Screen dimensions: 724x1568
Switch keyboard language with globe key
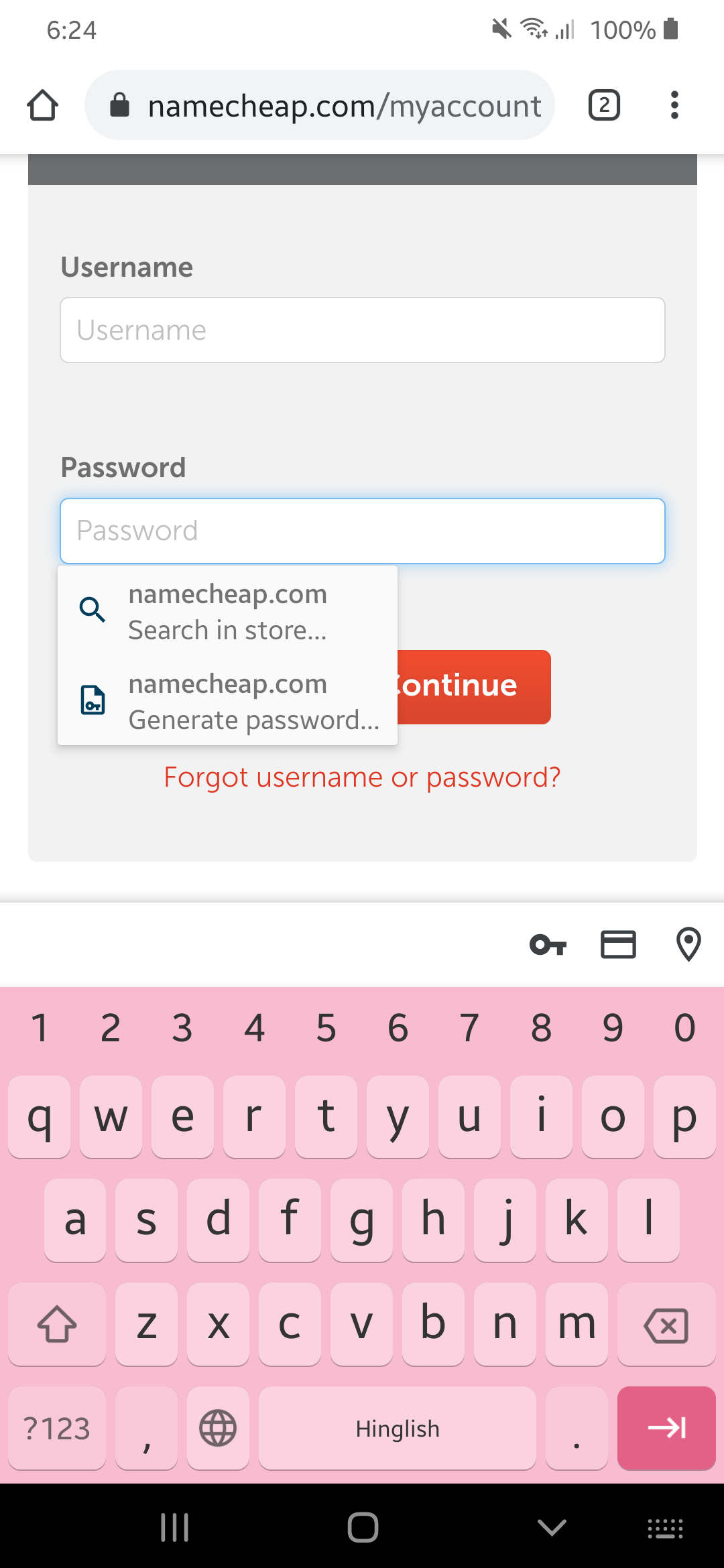pos(218,1428)
